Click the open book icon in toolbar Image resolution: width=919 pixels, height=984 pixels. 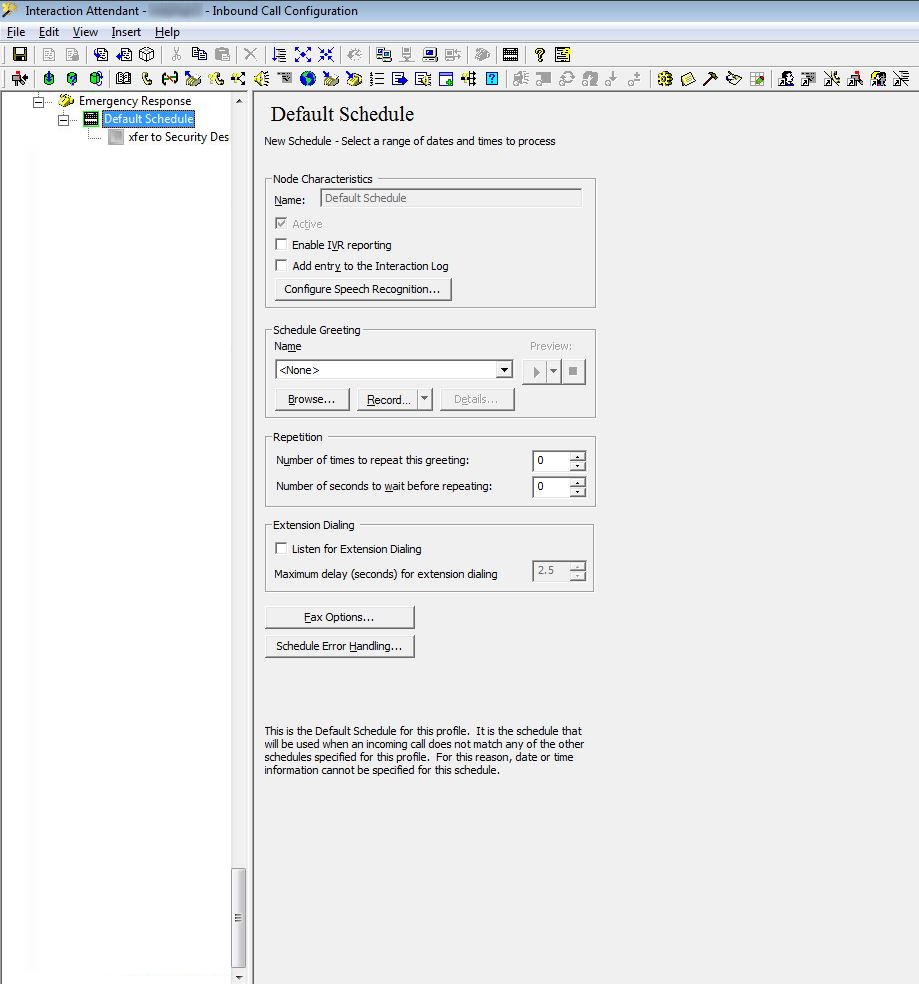pos(124,79)
